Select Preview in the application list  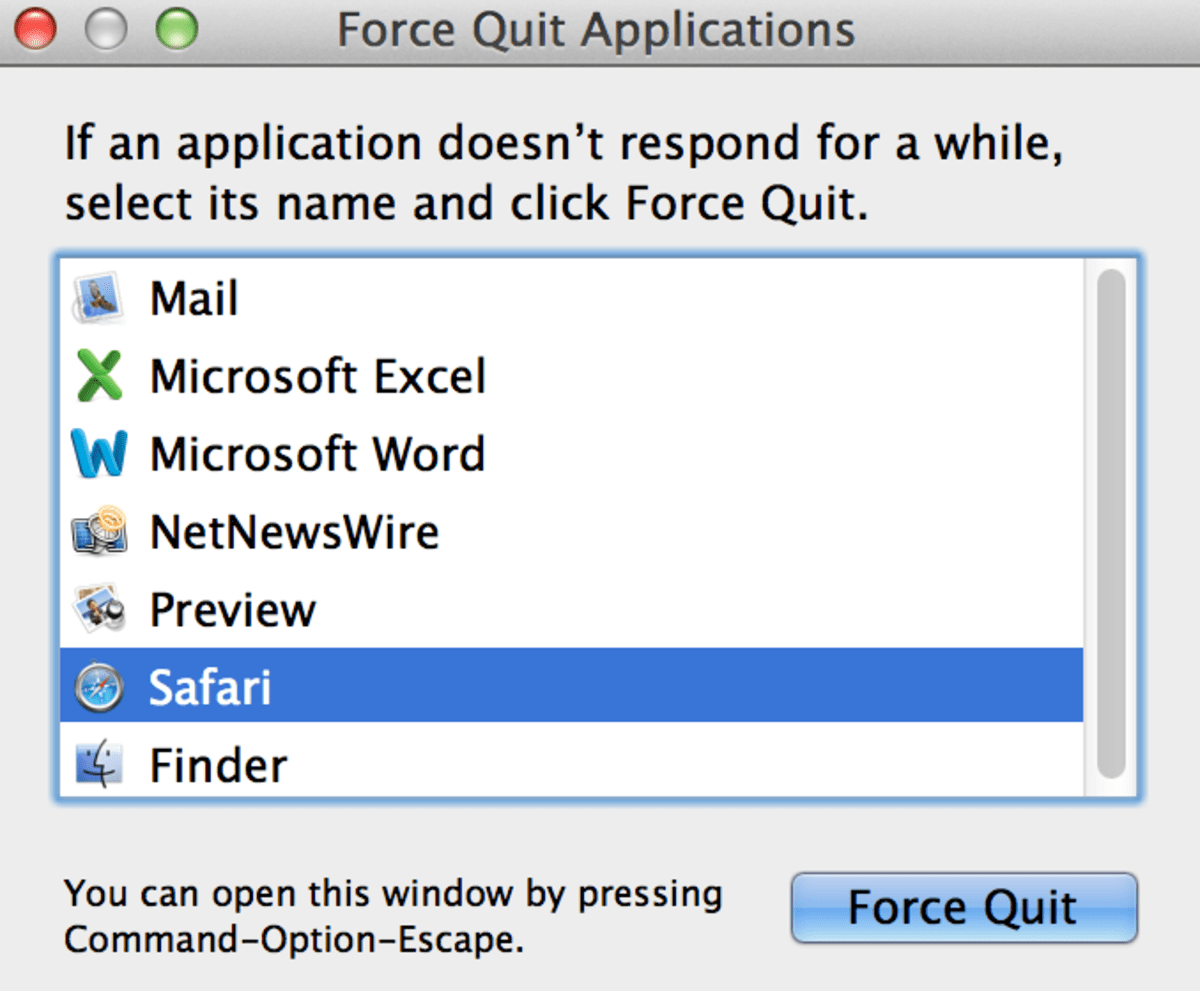[x=232, y=609]
